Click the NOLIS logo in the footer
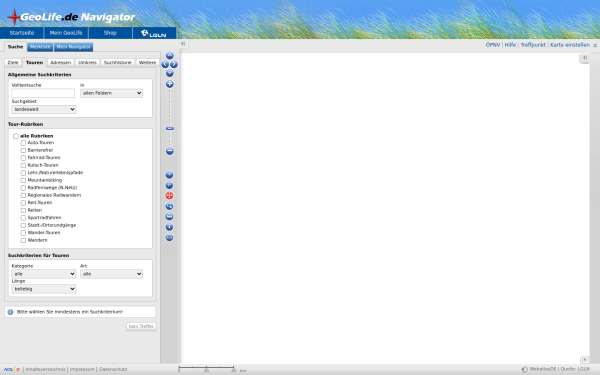Image resolution: width=600 pixels, height=375 pixels. [x=12, y=369]
